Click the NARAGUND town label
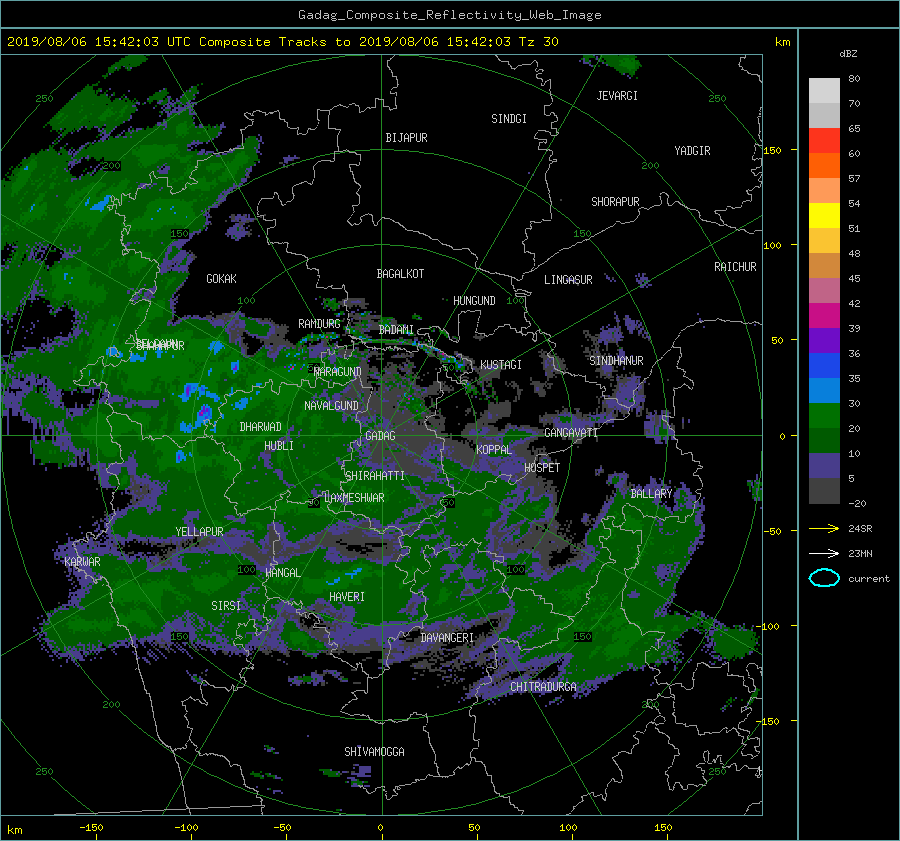Image resolution: width=900 pixels, height=841 pixels. [338, 372]
